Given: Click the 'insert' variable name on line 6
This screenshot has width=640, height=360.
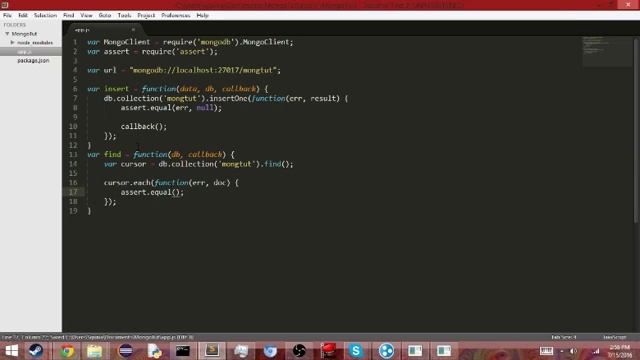Looking at the screenshot, I should [116, 89].
